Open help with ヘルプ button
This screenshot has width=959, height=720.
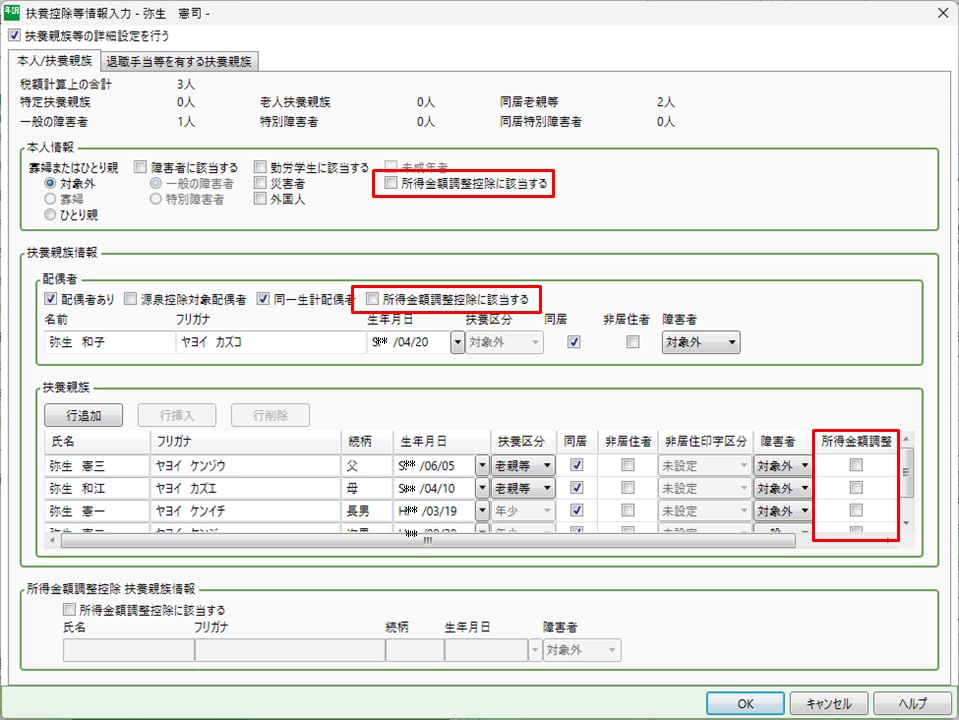click(x=911, y=703)
